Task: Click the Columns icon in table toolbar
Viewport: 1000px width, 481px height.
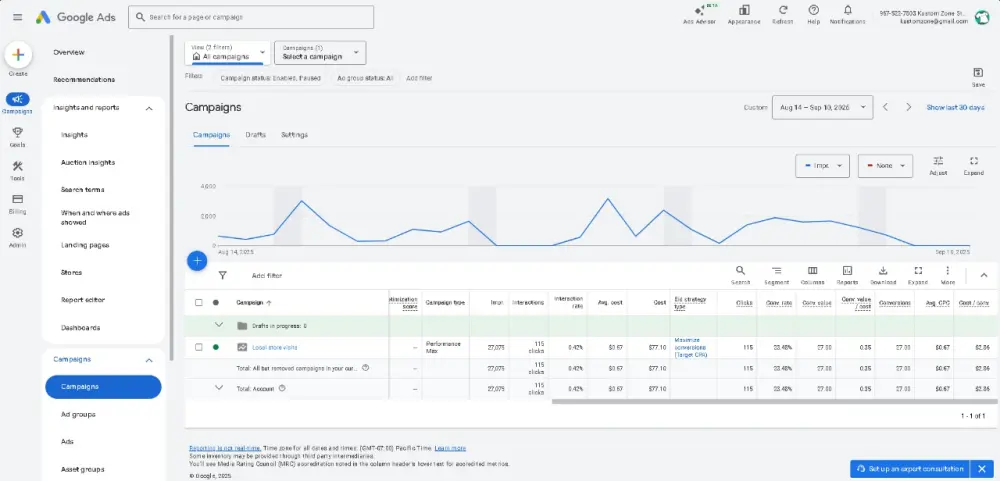Action: [x=812, y=271]
